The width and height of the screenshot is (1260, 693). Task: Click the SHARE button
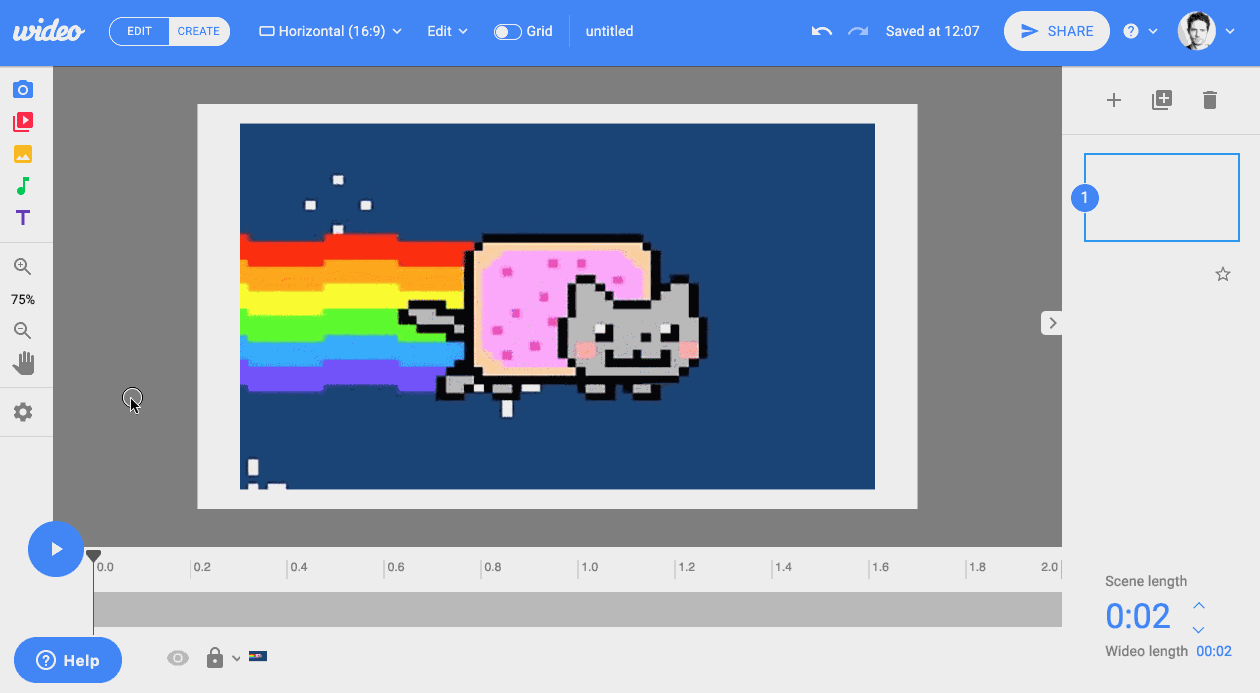click(x=1057, y=31)
